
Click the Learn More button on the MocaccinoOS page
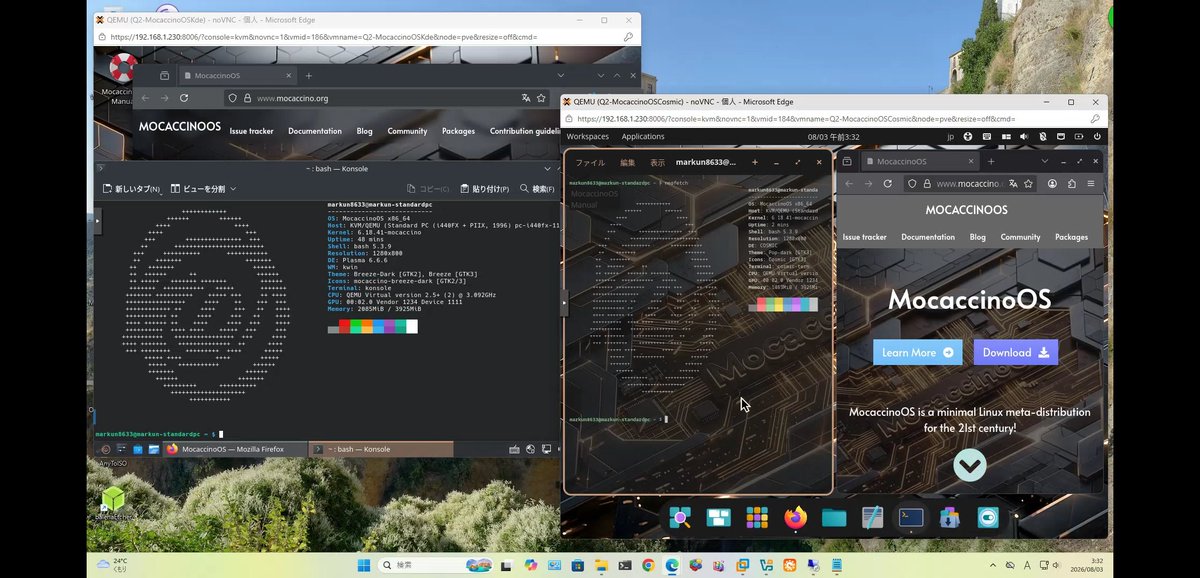pyautogui.click(x=918, y=352)
